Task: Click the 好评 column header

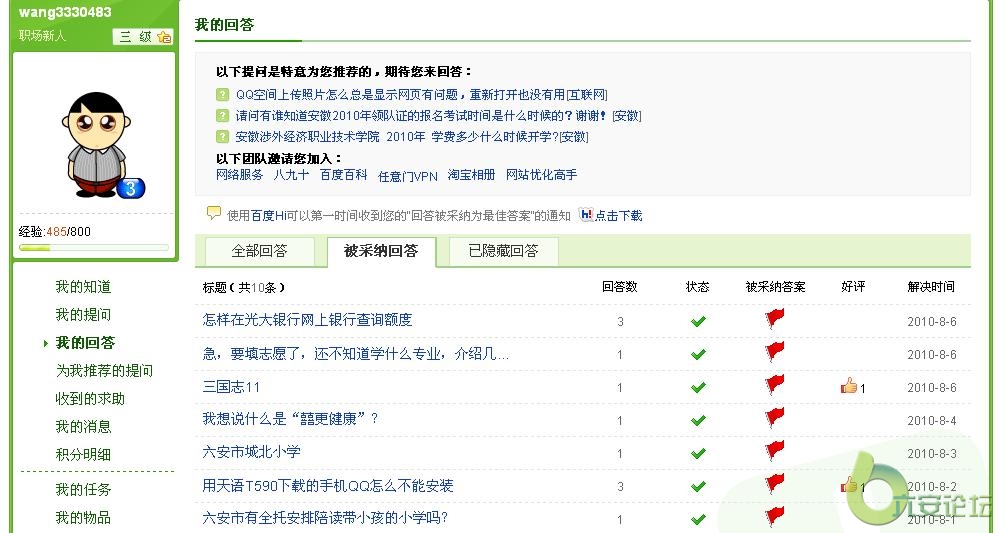Action: coord(853,287)
